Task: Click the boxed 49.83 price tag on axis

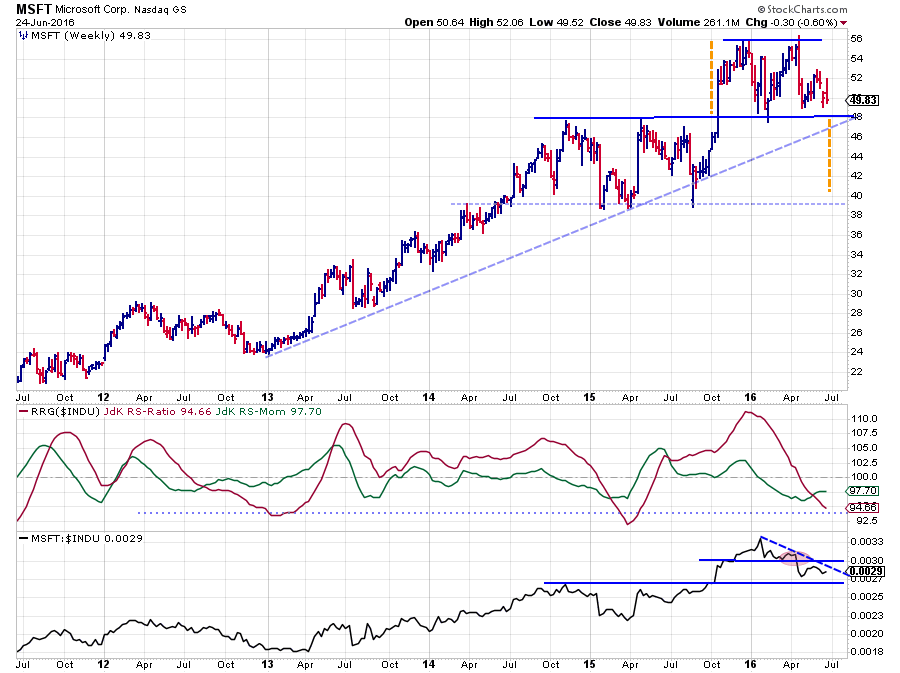Action: tap(863, 100)
